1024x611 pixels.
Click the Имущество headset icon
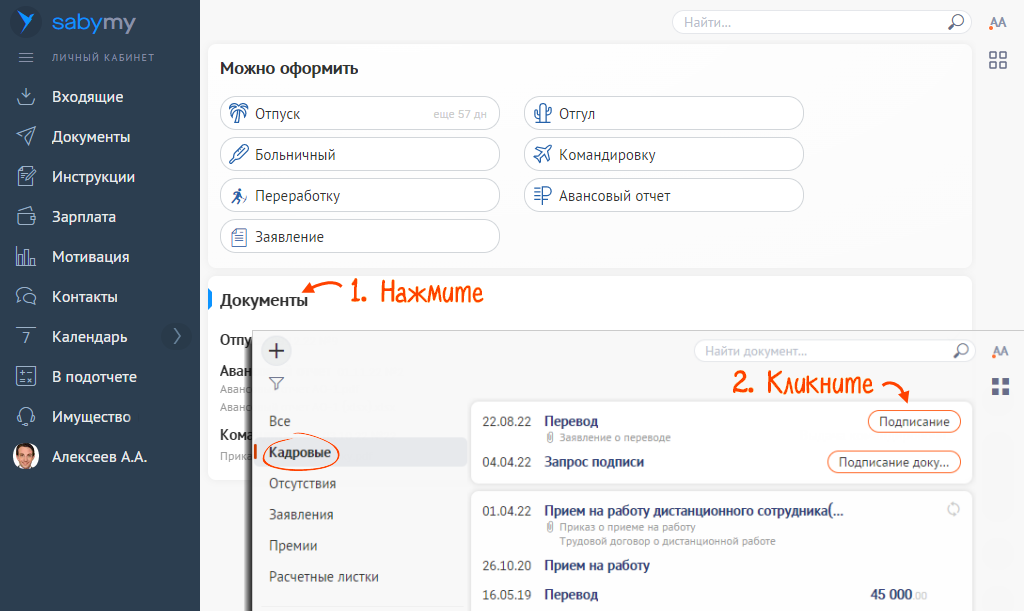(27, 417)
